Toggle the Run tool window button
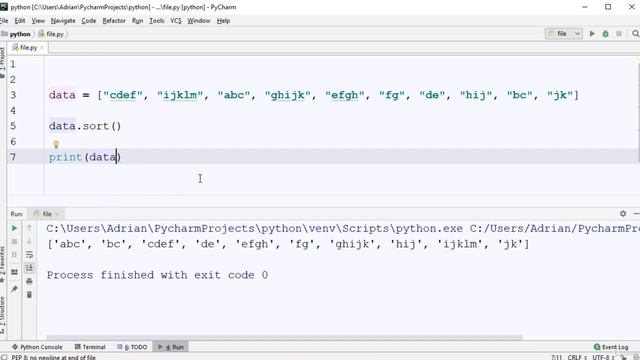Screen dimensions: 640x360 (171, 347)
